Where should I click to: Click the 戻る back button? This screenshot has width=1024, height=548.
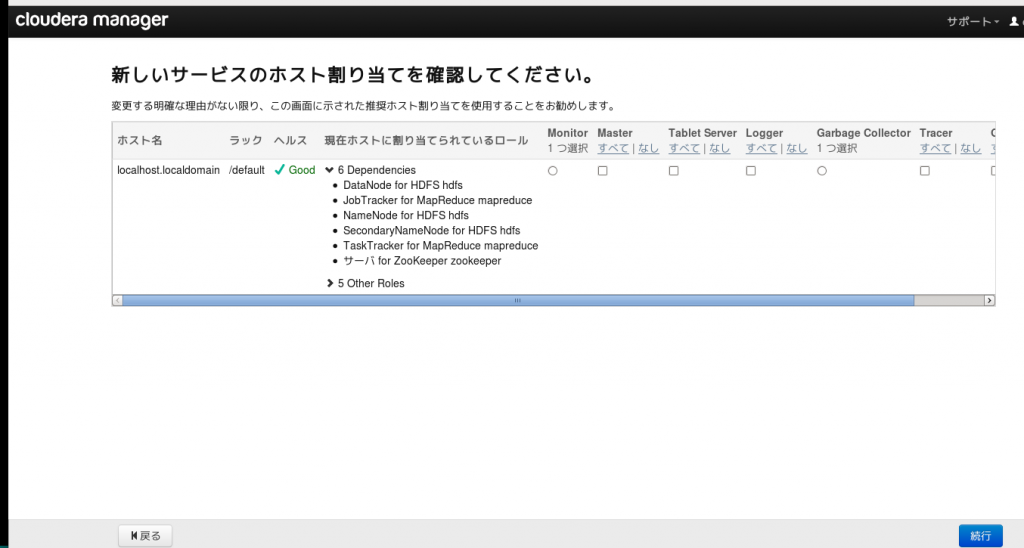[x=145, y=536]
